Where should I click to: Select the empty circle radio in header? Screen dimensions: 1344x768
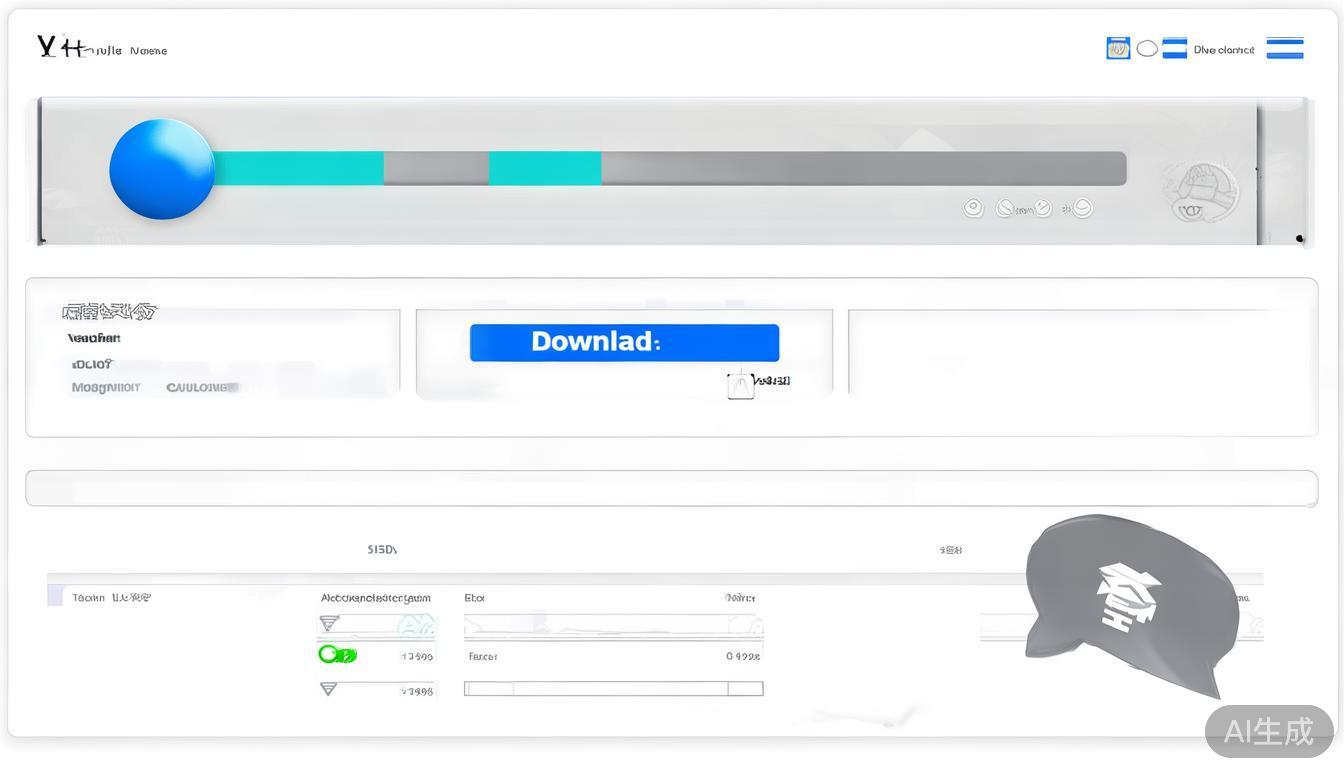(x=1147, y=48)
